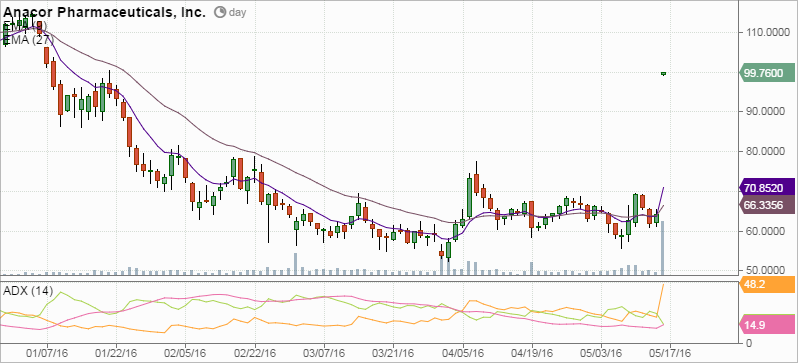Click the clock icon beside 'day'
The image size is (798, 363).
tap(220, 12)
